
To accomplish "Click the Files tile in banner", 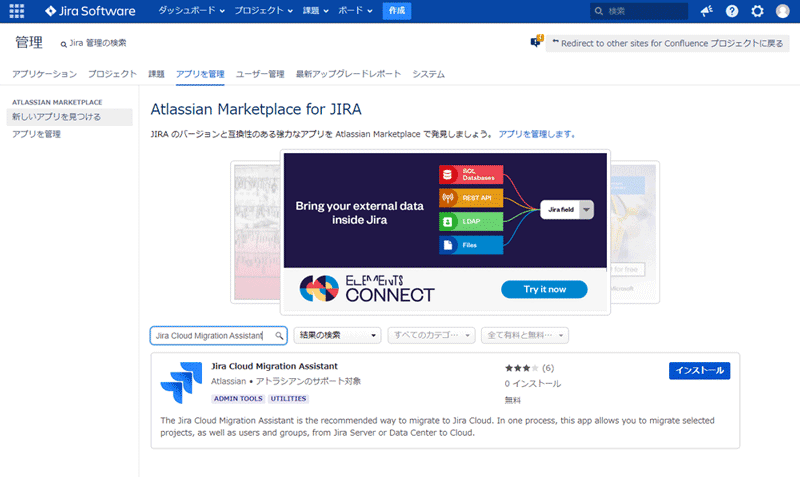I will point(471,245).
